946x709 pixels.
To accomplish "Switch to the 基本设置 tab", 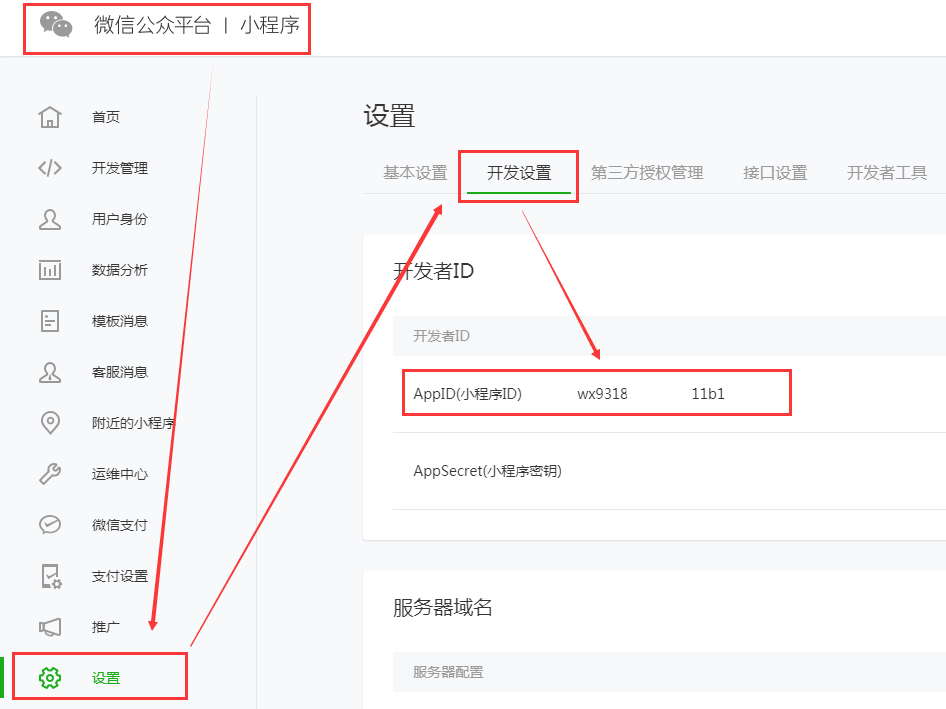I will coord(415,173).
